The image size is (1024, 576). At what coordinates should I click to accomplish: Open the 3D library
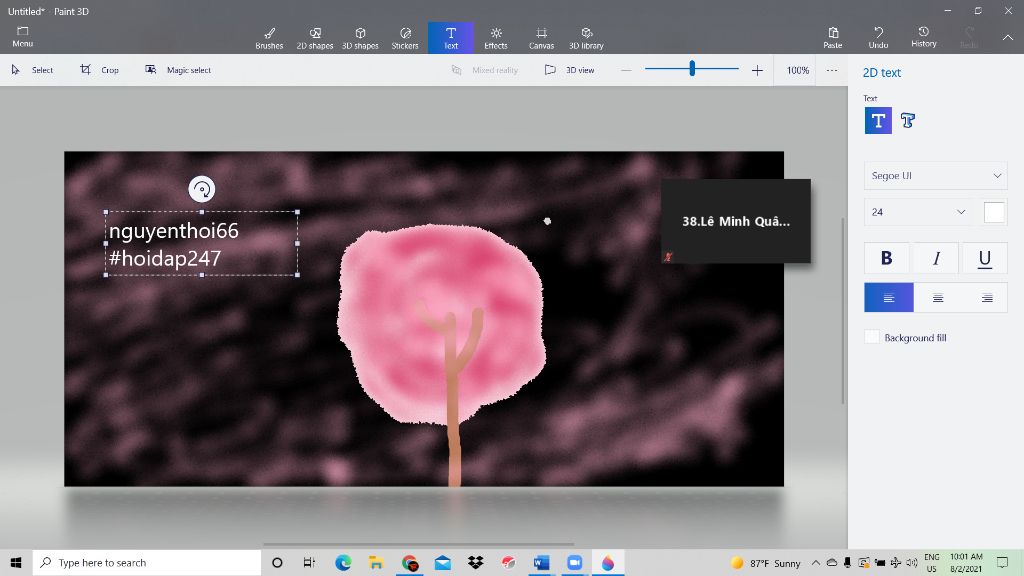pos(586,38)
